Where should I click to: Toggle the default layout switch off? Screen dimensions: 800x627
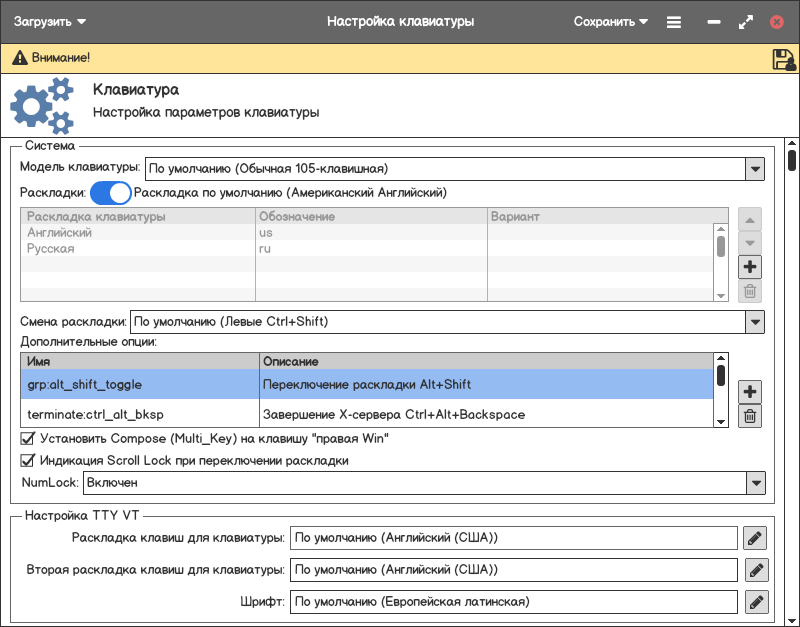[111, 192]
